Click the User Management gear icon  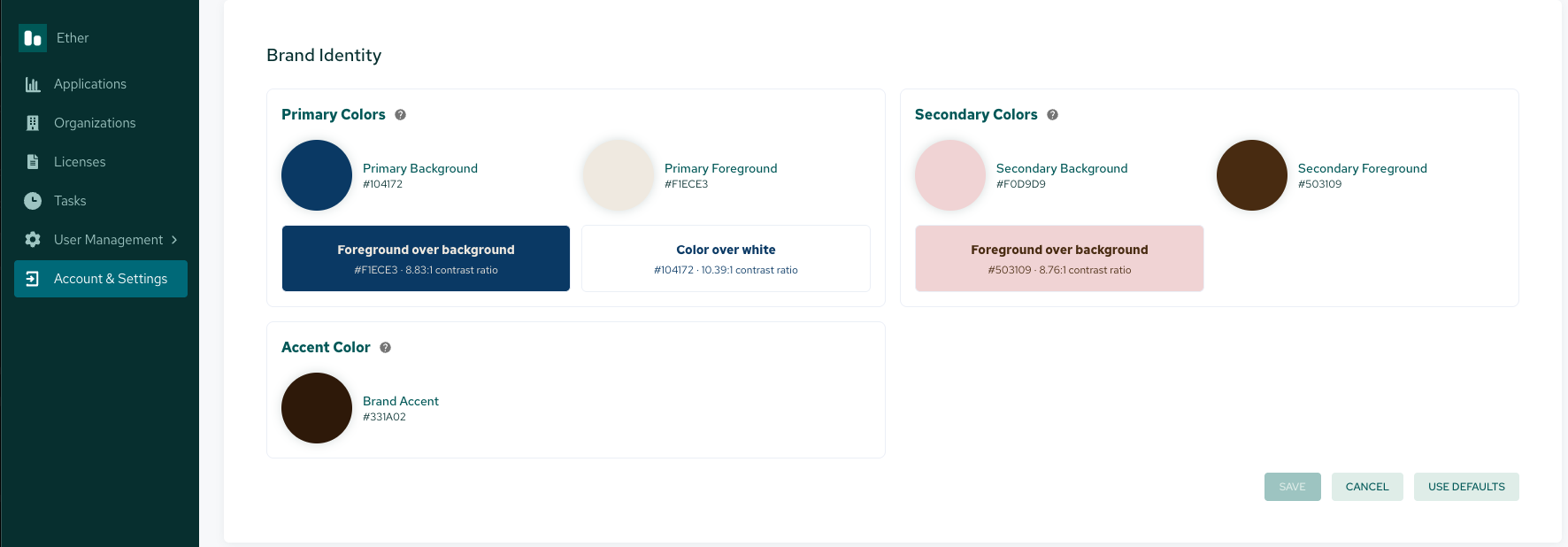(x=33, y=240)
